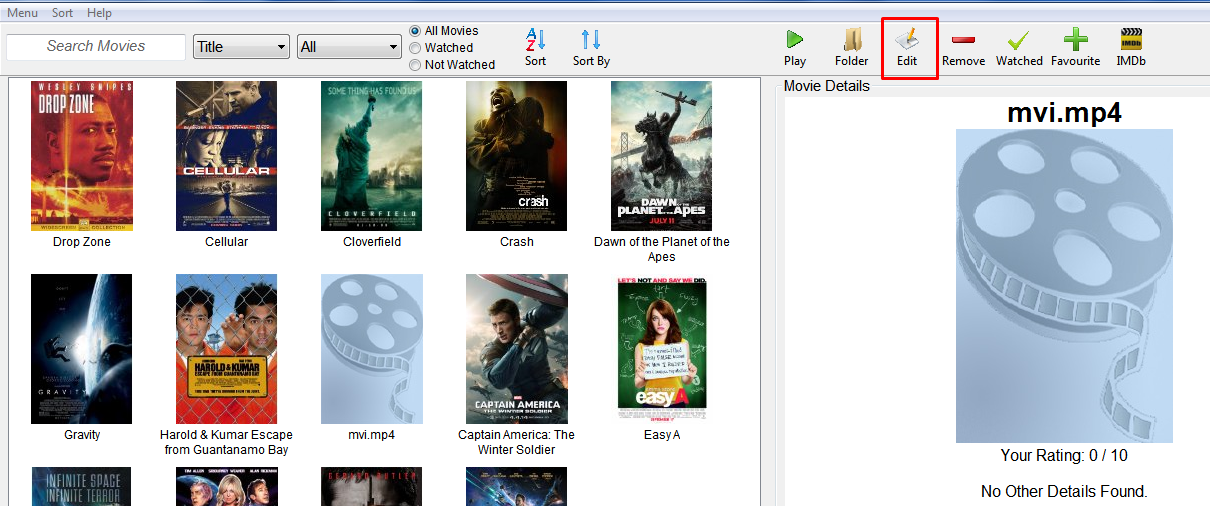Open the movie Folder location
Viewport: 1210px width, 506px height.
(x=852, y=48)
